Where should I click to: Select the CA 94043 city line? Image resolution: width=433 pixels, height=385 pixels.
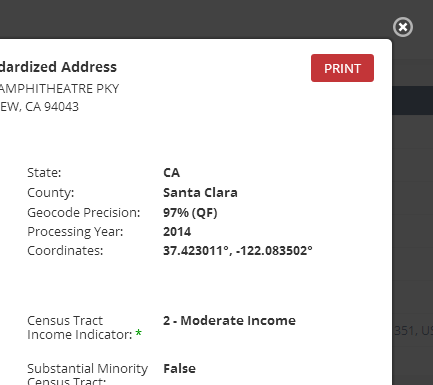click(x=39, y=107)
